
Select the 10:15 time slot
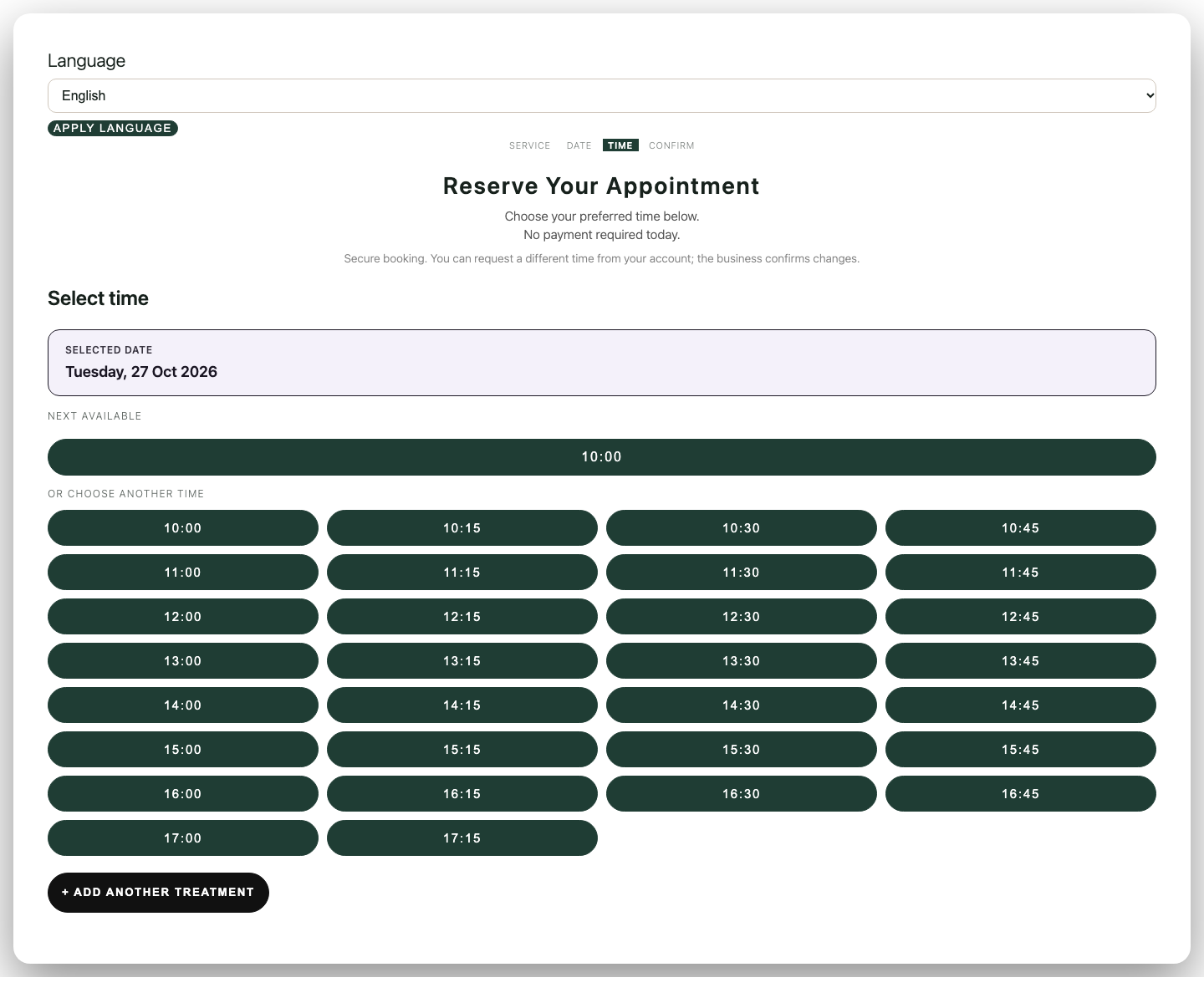(x=462, y=528)
